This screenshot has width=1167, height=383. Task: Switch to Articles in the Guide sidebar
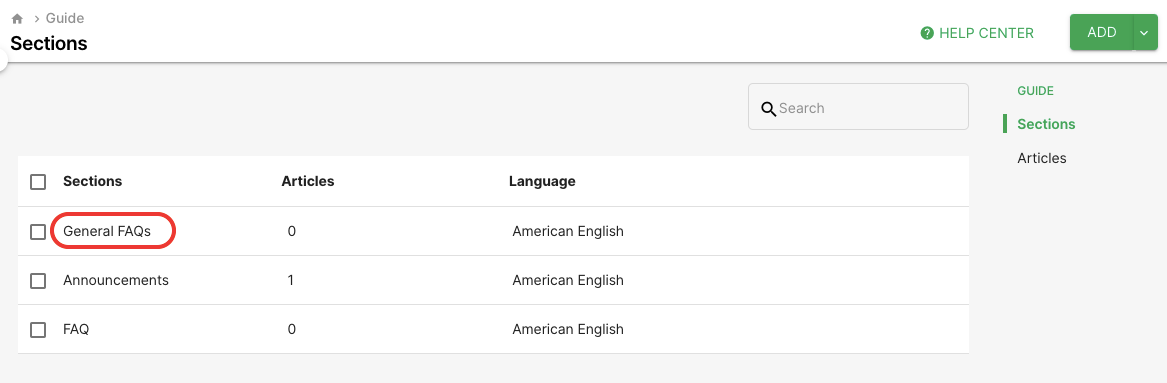tap(1041, 158)
